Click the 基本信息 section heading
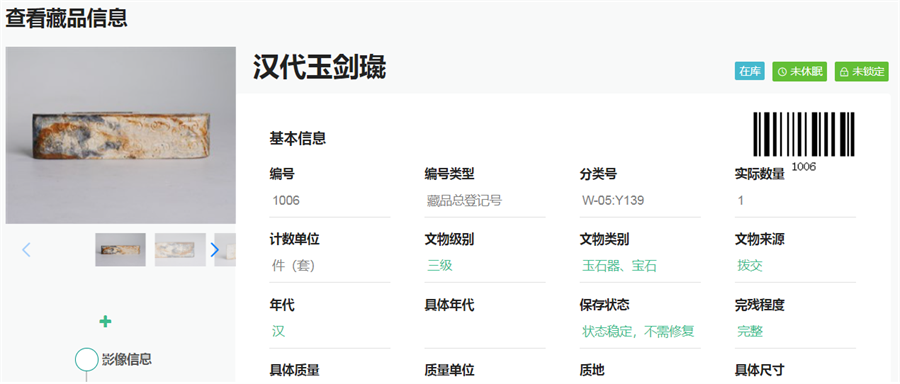 pos(298,138)
